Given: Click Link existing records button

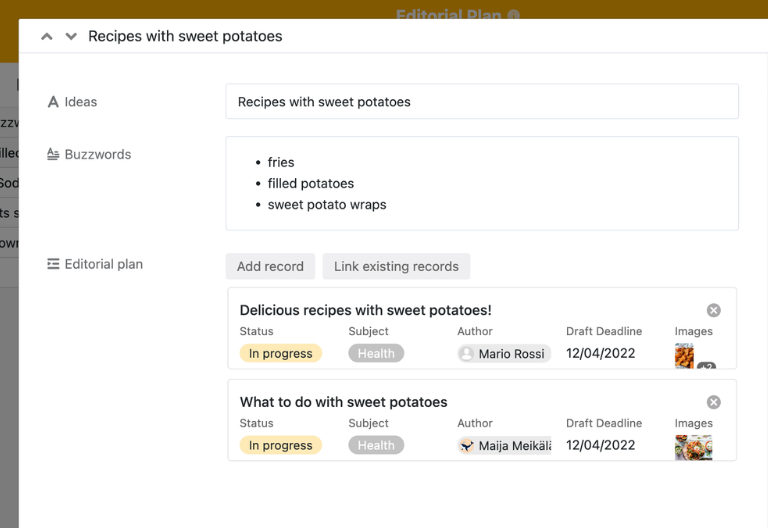Looking at the screenshot, I should [396, 266].
